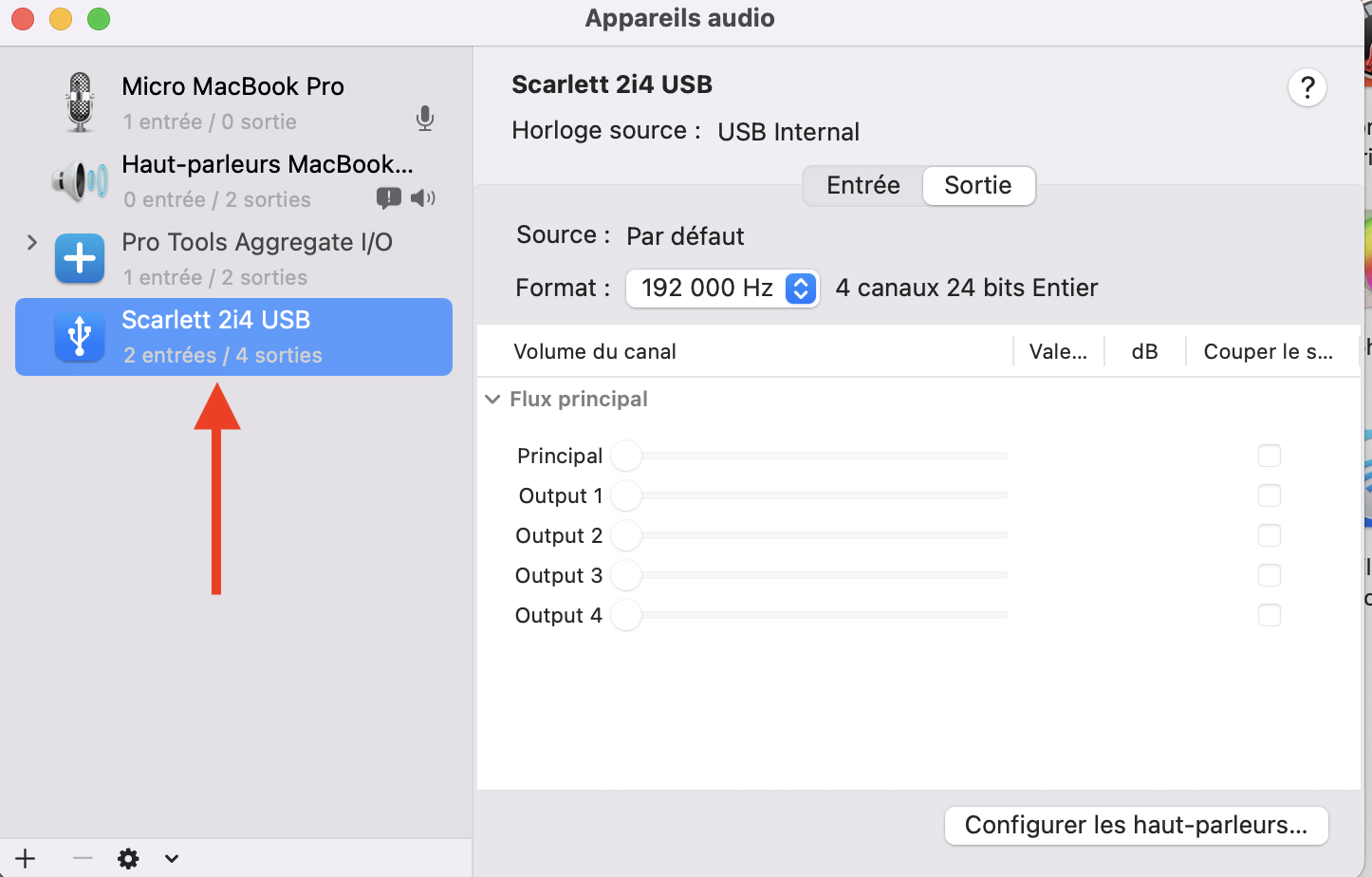
Task: Click the Pro Tools Aggregate plus icon
Action: click(80, 258)
